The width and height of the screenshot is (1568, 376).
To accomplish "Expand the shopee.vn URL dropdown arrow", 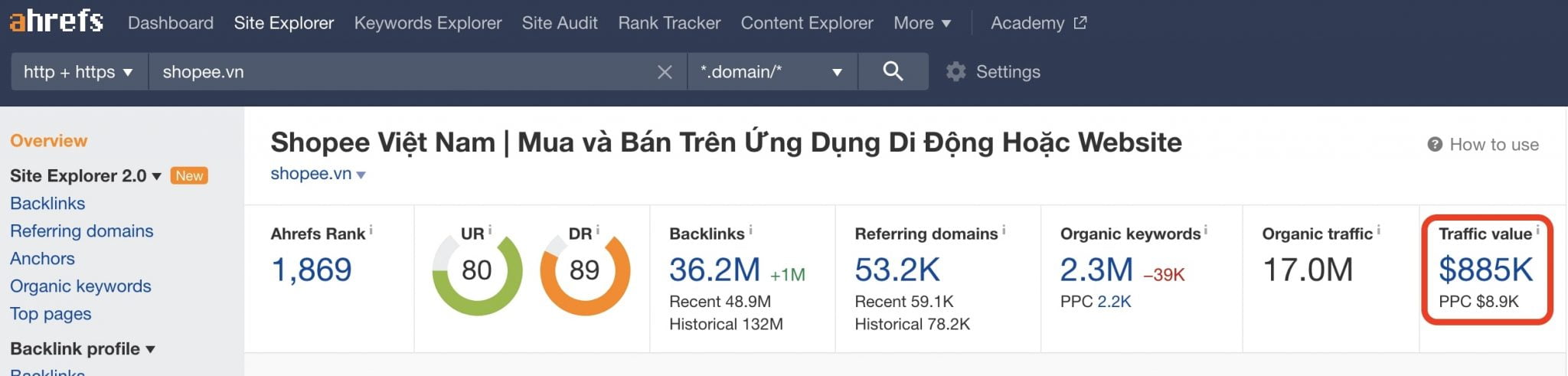I will tap(361, 175).
